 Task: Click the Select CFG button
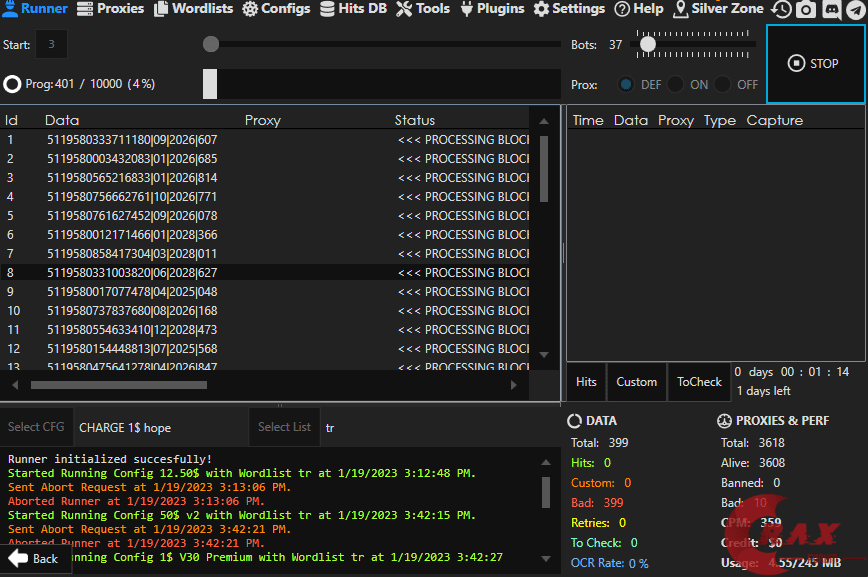(x=36, y=427)
